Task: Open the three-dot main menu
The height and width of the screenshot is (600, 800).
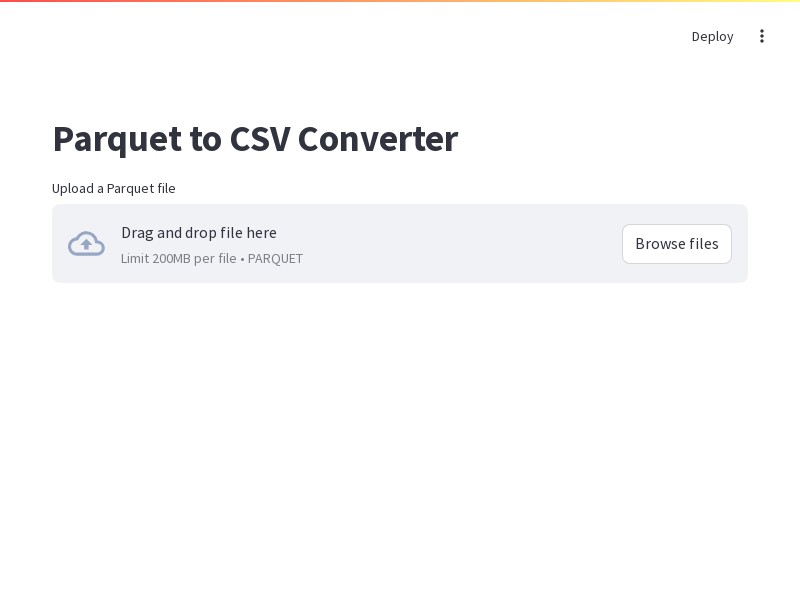Action: 761,36
